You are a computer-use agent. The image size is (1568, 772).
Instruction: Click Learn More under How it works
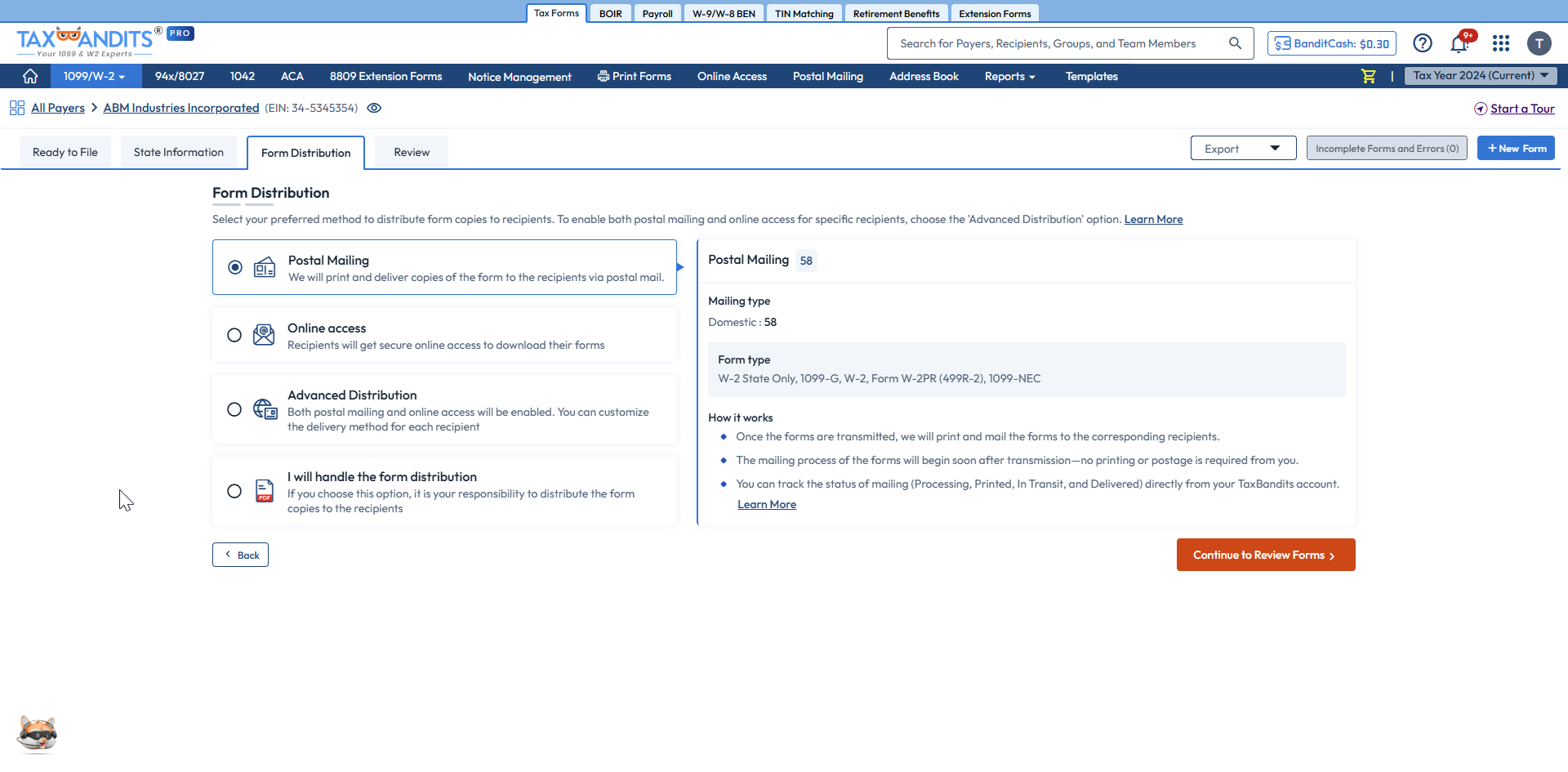767,504
